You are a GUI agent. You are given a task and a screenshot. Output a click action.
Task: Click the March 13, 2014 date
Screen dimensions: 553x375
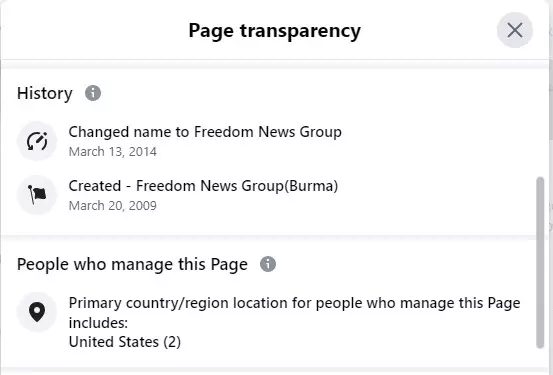point(113,152)
